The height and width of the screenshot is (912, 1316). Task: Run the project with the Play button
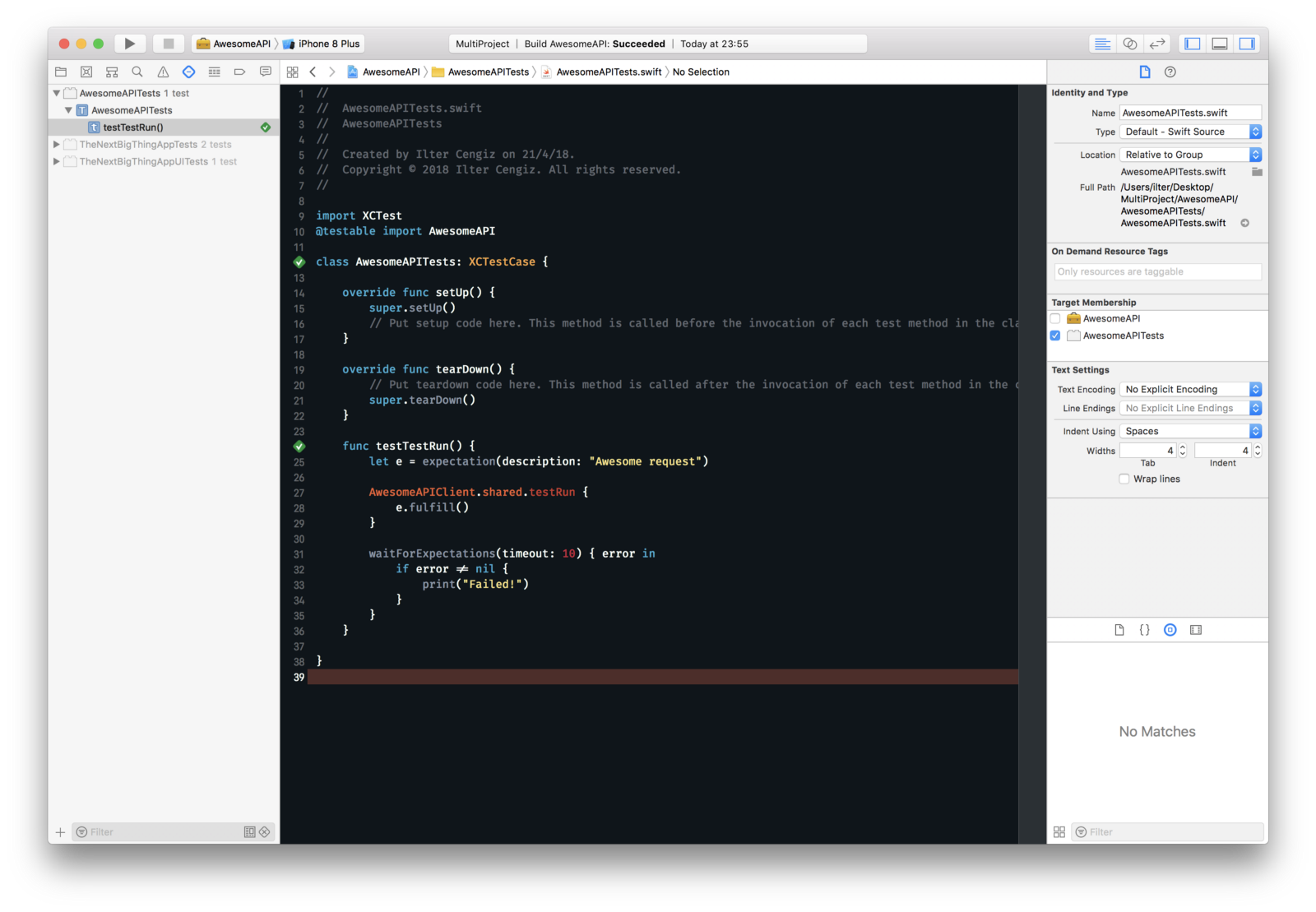tap(129, 44)
